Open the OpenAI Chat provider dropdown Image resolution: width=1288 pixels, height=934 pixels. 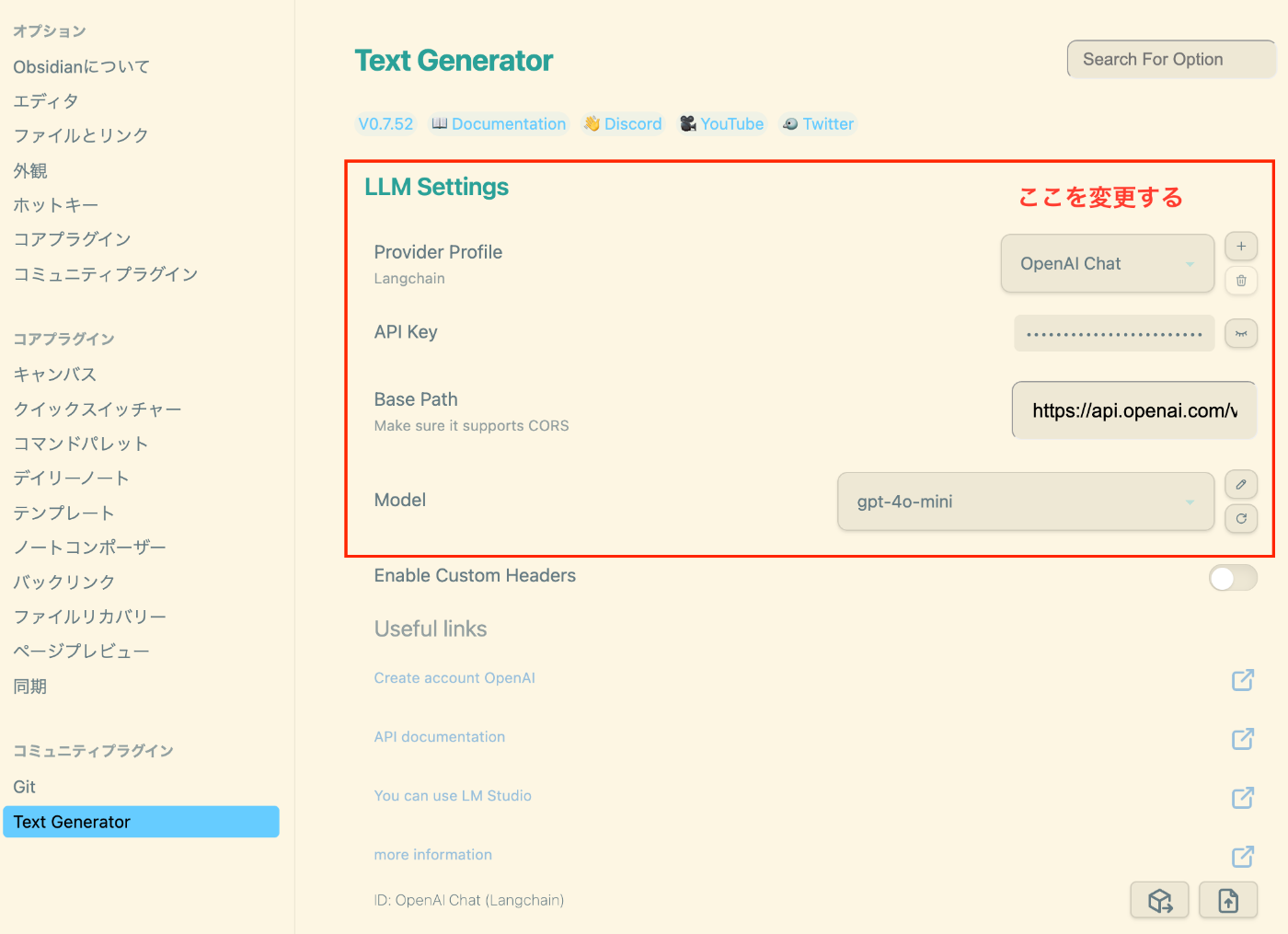click(1107, 264)
